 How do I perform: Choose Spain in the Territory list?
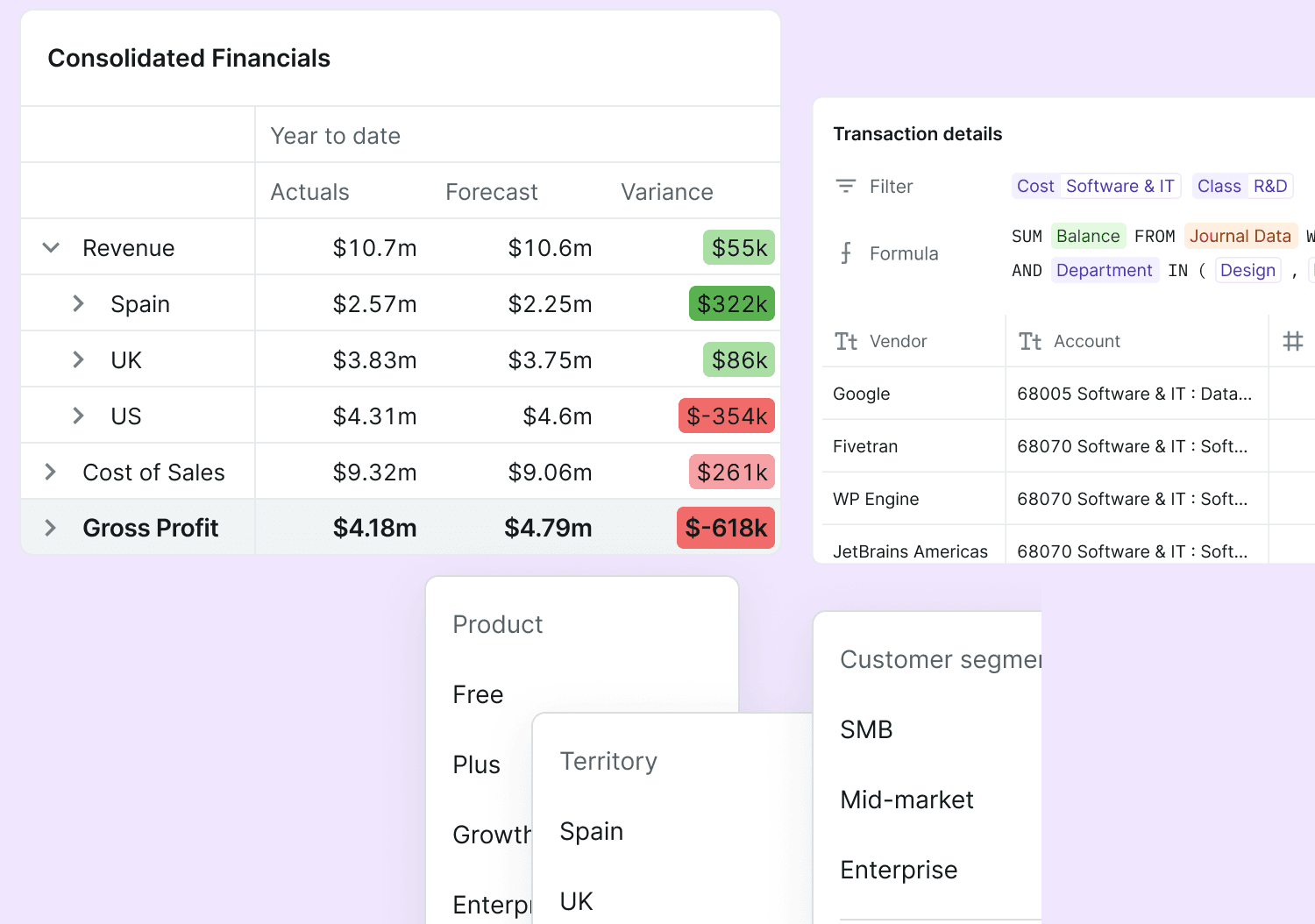point(592,831)
